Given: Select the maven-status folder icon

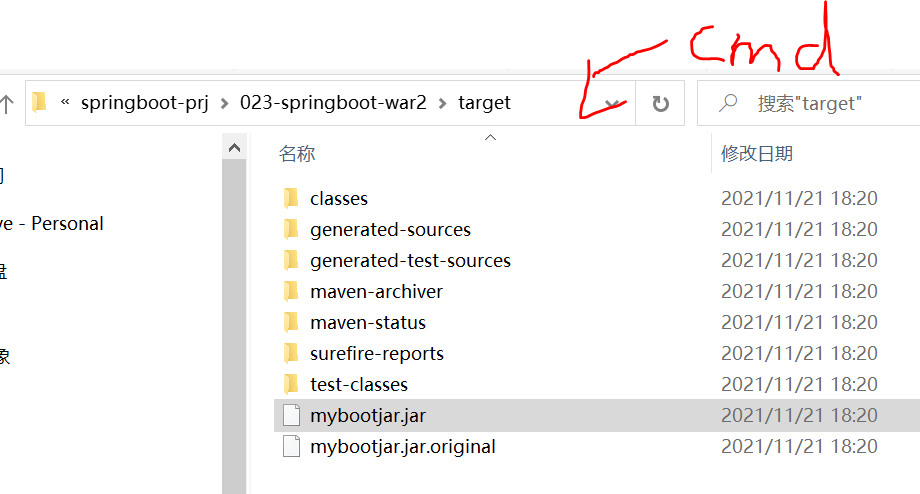Looking at the screenshot, I should pos(291,323).
